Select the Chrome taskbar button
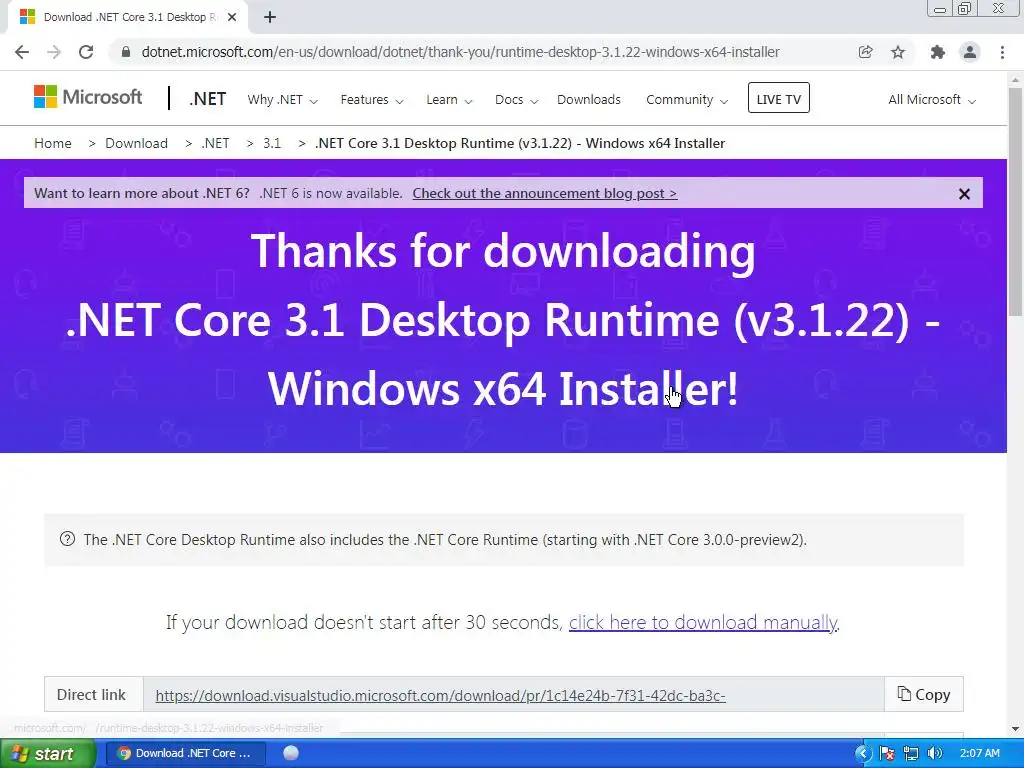Image resolution: width=1024 pixels, height=768 pixels. tap(185, 754)
